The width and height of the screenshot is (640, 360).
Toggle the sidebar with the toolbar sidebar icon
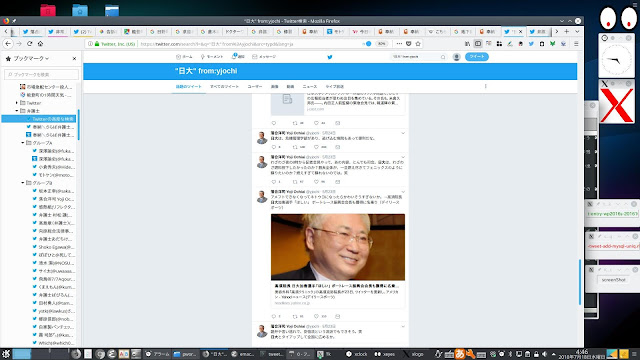478,44
